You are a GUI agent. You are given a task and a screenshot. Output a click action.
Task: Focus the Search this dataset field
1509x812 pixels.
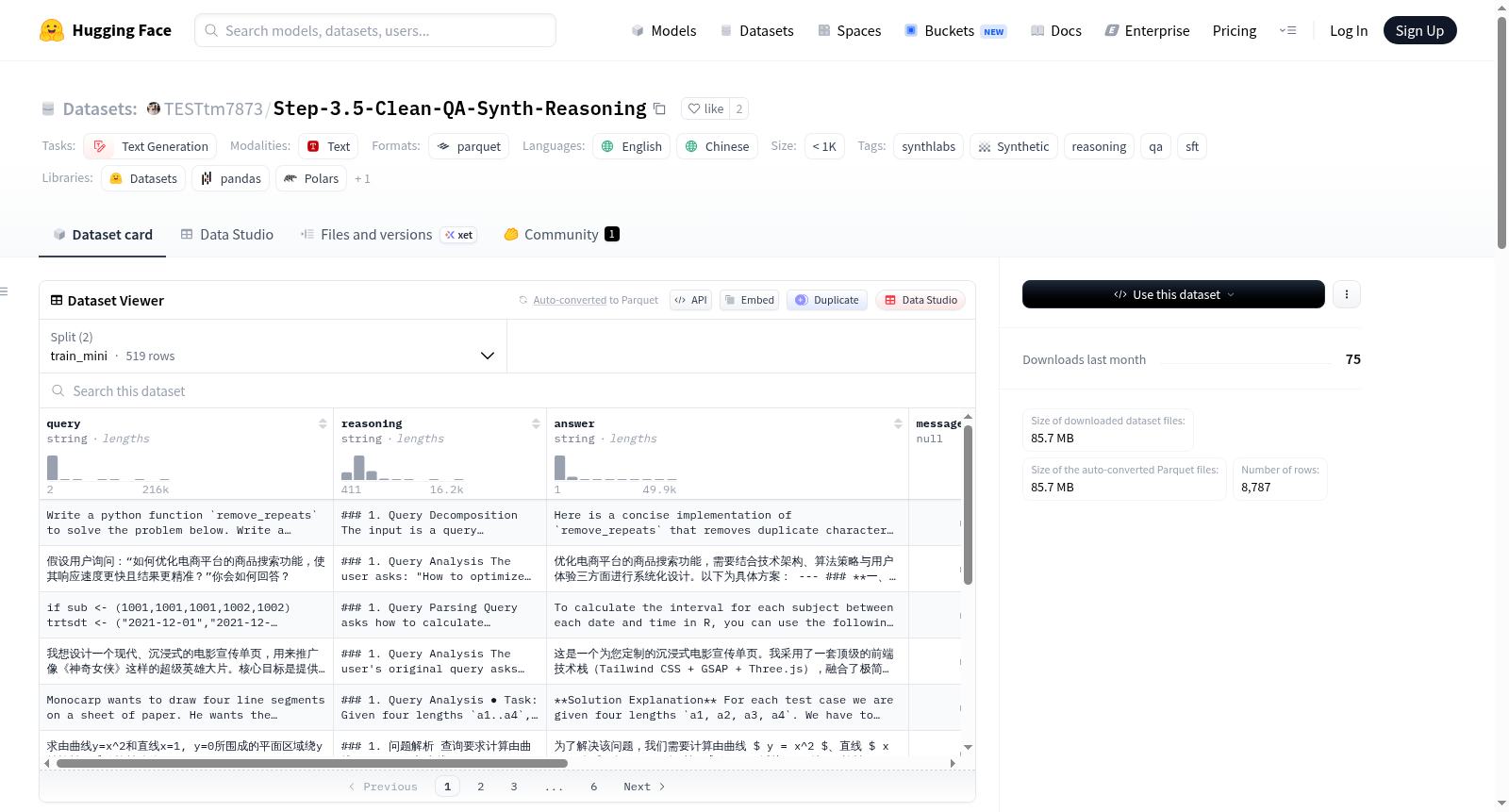[x=507, y=390]
